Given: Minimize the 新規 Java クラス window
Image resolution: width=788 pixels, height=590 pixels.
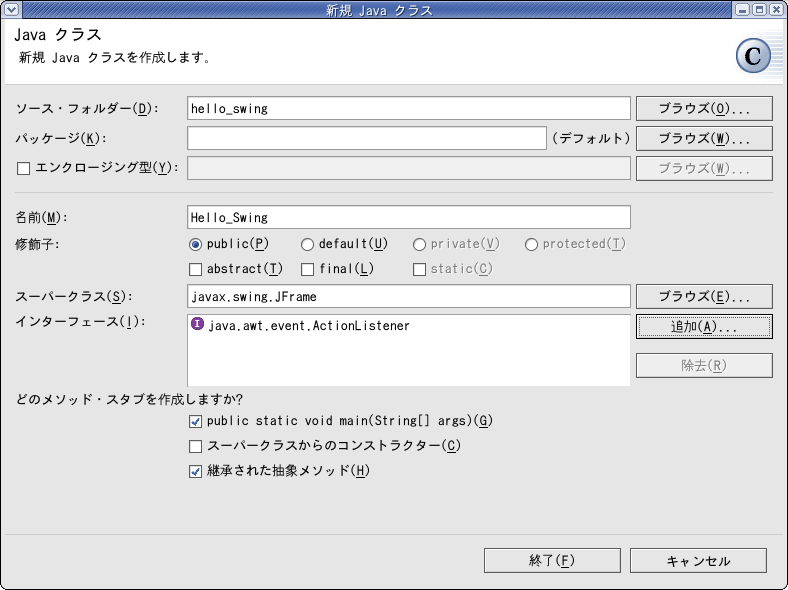Looking at the screenshot, I should point(742,9).
